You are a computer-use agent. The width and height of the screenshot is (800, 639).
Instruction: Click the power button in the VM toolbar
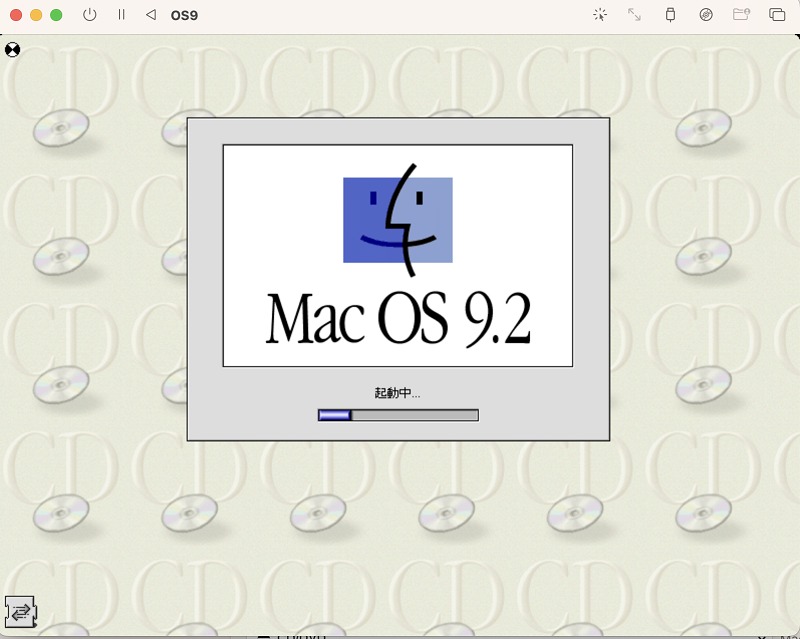[x=89, y=15]
